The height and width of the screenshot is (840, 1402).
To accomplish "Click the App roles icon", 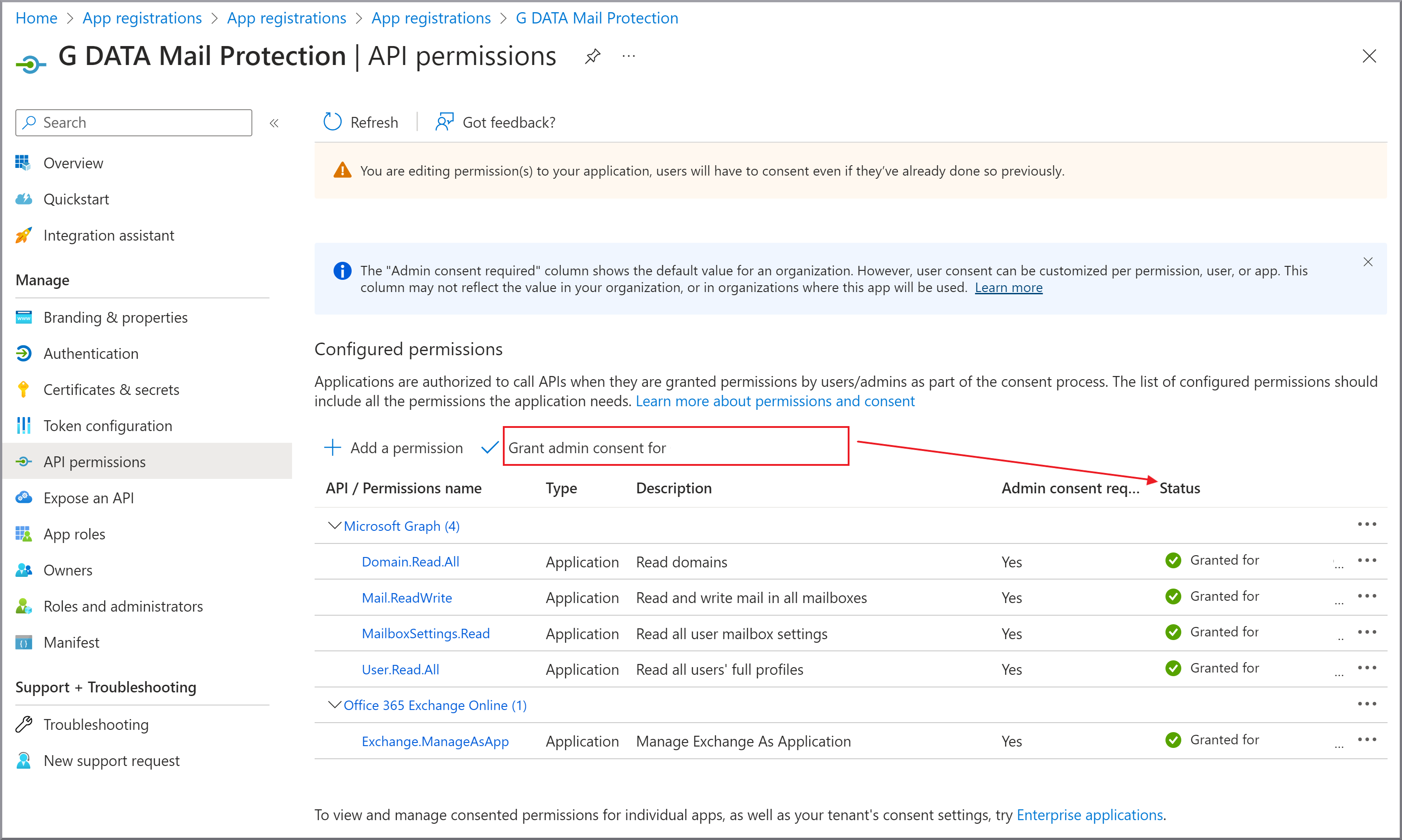I will [x=23, y=534].
